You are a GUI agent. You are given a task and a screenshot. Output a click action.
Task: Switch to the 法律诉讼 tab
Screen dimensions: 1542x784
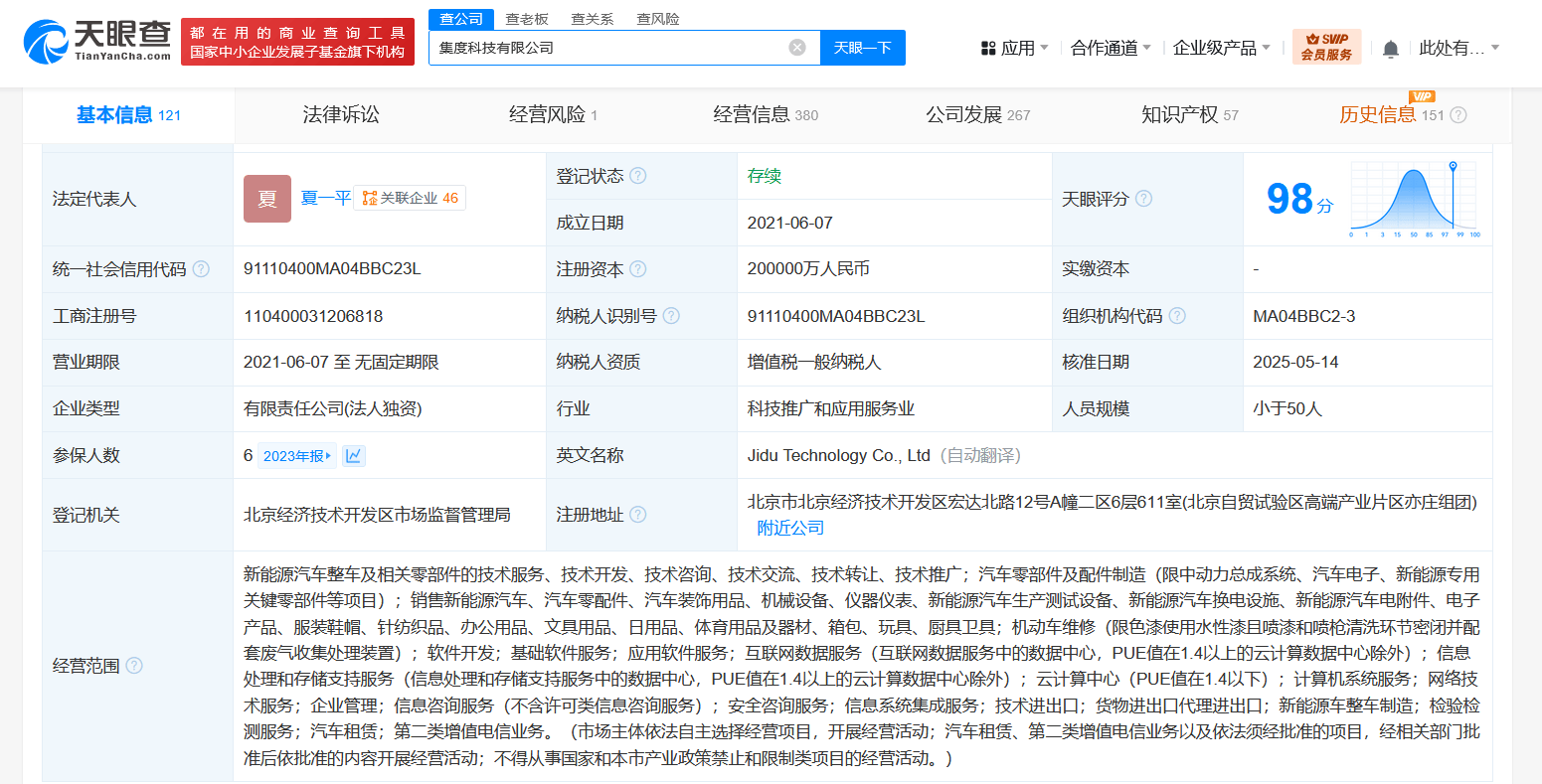coord(341,115)
